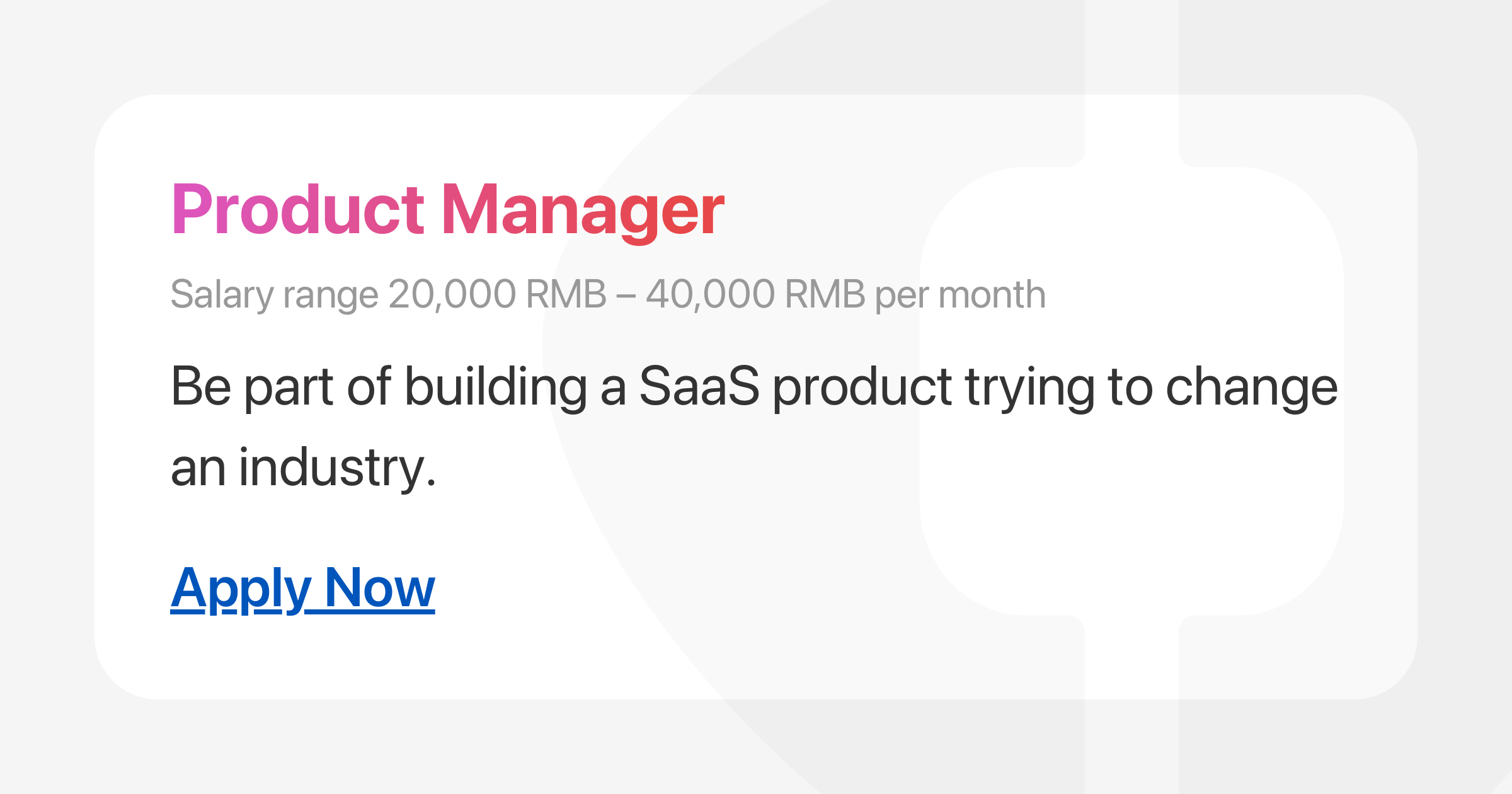Click the job description paragraph
The height and width of the screenshot is (794, 1512).
tap(753, 426)
